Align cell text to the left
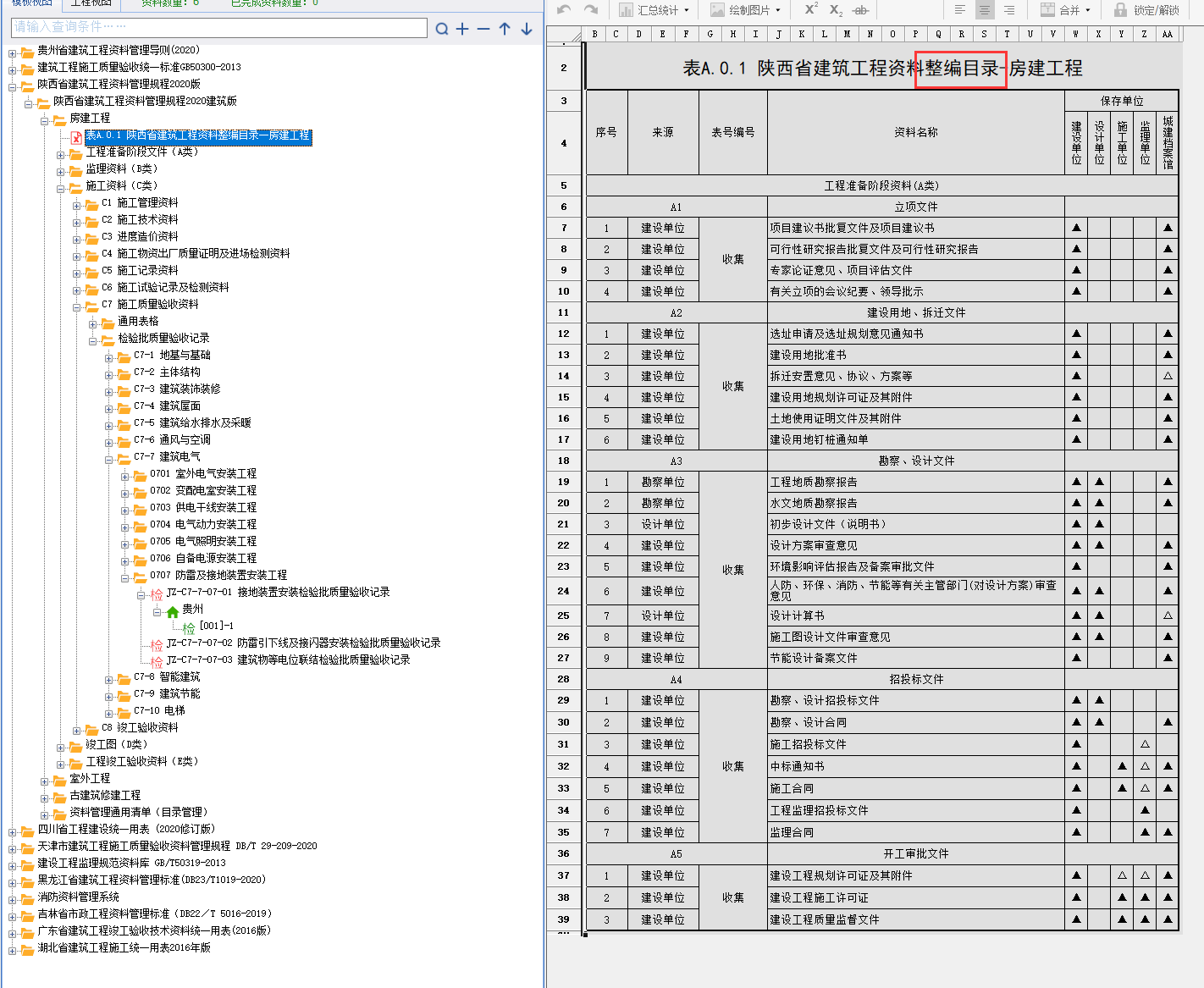Image resolution: width=1204 pixels, height=988 pixels. coord(959,10)
